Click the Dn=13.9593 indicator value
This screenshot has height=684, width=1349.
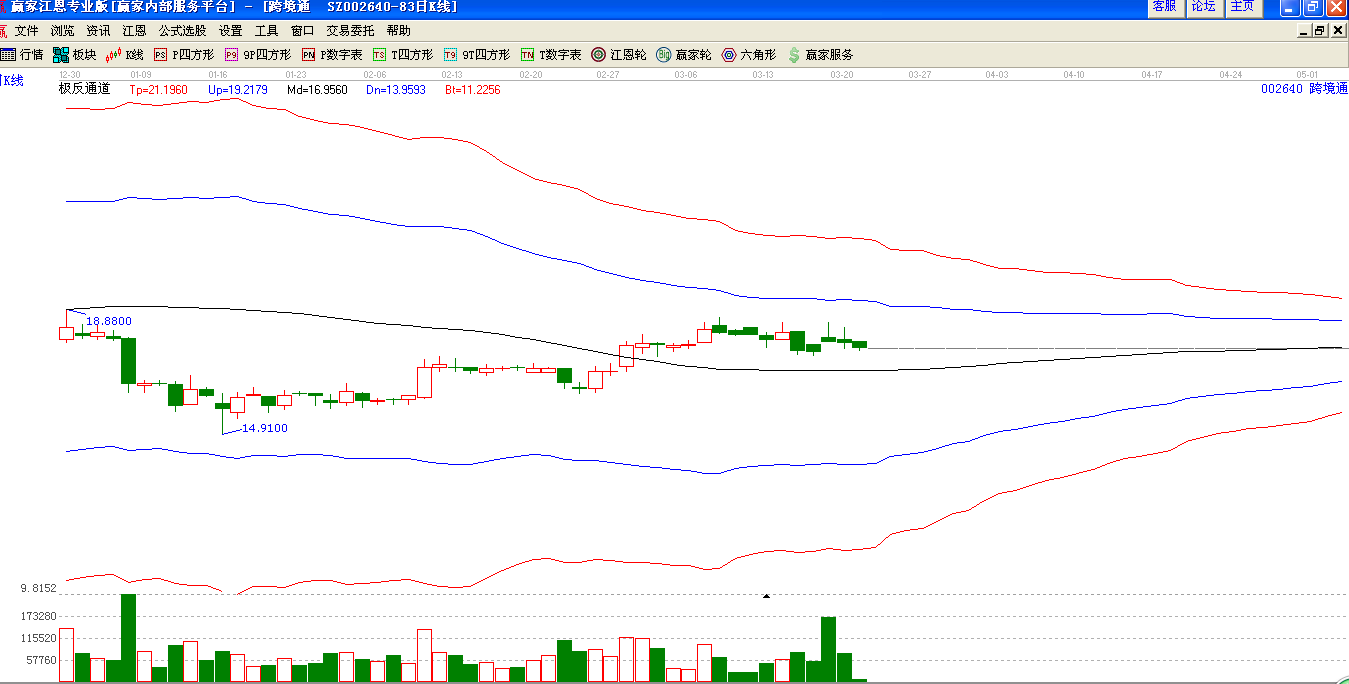coord(396,89)
